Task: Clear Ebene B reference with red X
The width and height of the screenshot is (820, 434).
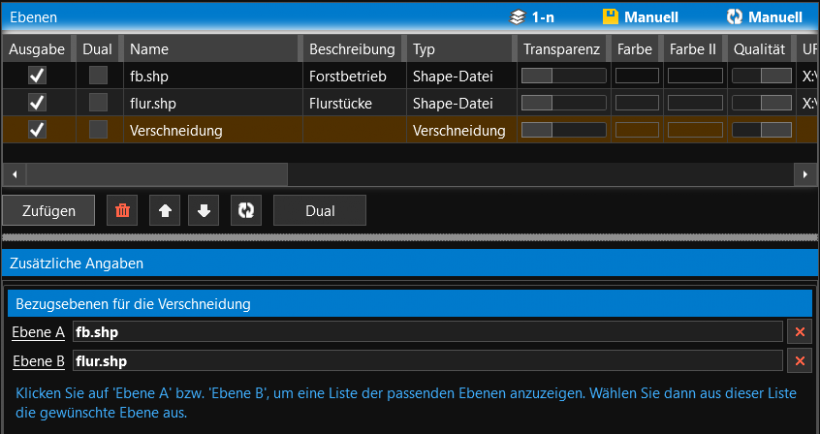Action: pyautogui.click(x=800, y=361)
